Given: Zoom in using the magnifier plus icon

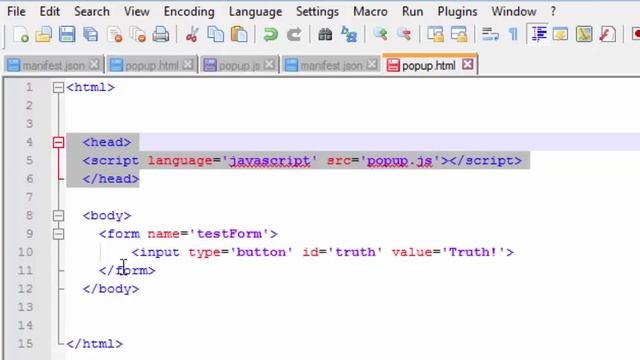Looking at the screenshot, I should click(380, 35).
